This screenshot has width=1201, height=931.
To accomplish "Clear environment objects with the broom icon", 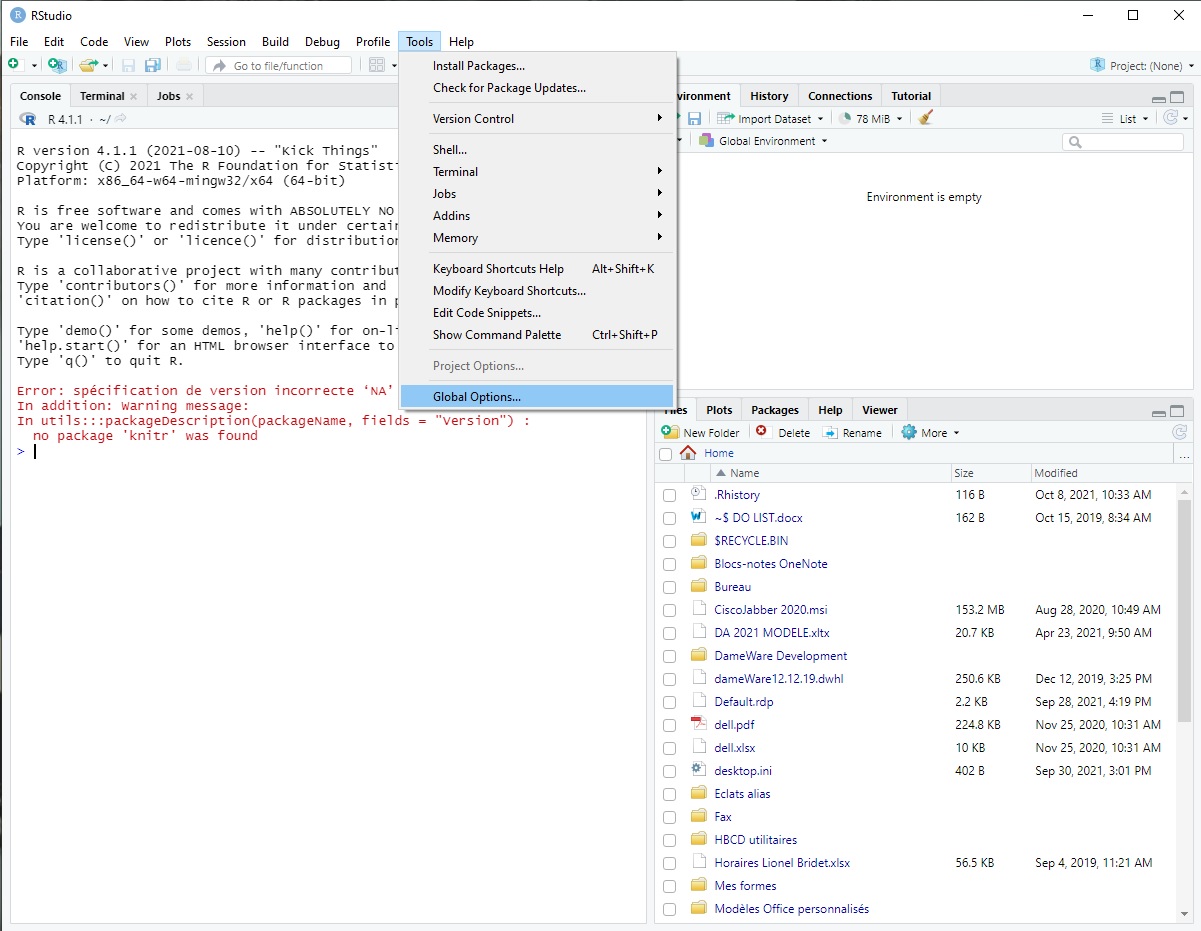I will (x=926, y=118).
